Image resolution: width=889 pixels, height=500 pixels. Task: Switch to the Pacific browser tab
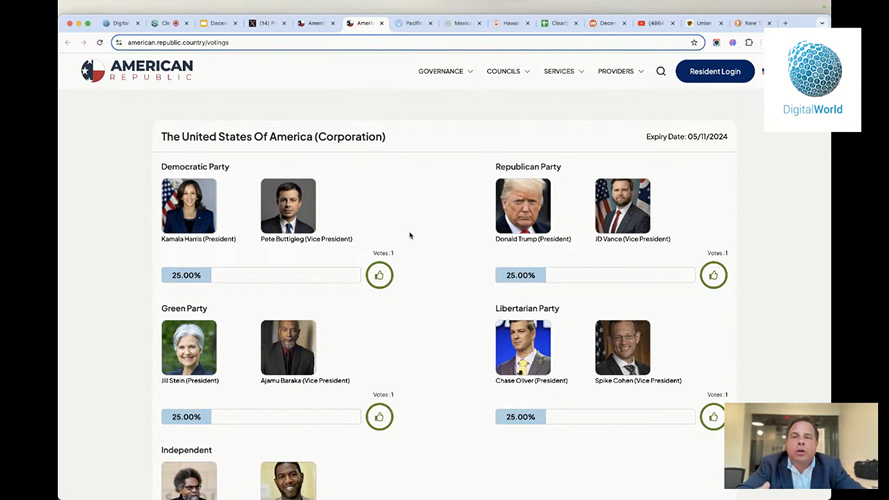412,23
